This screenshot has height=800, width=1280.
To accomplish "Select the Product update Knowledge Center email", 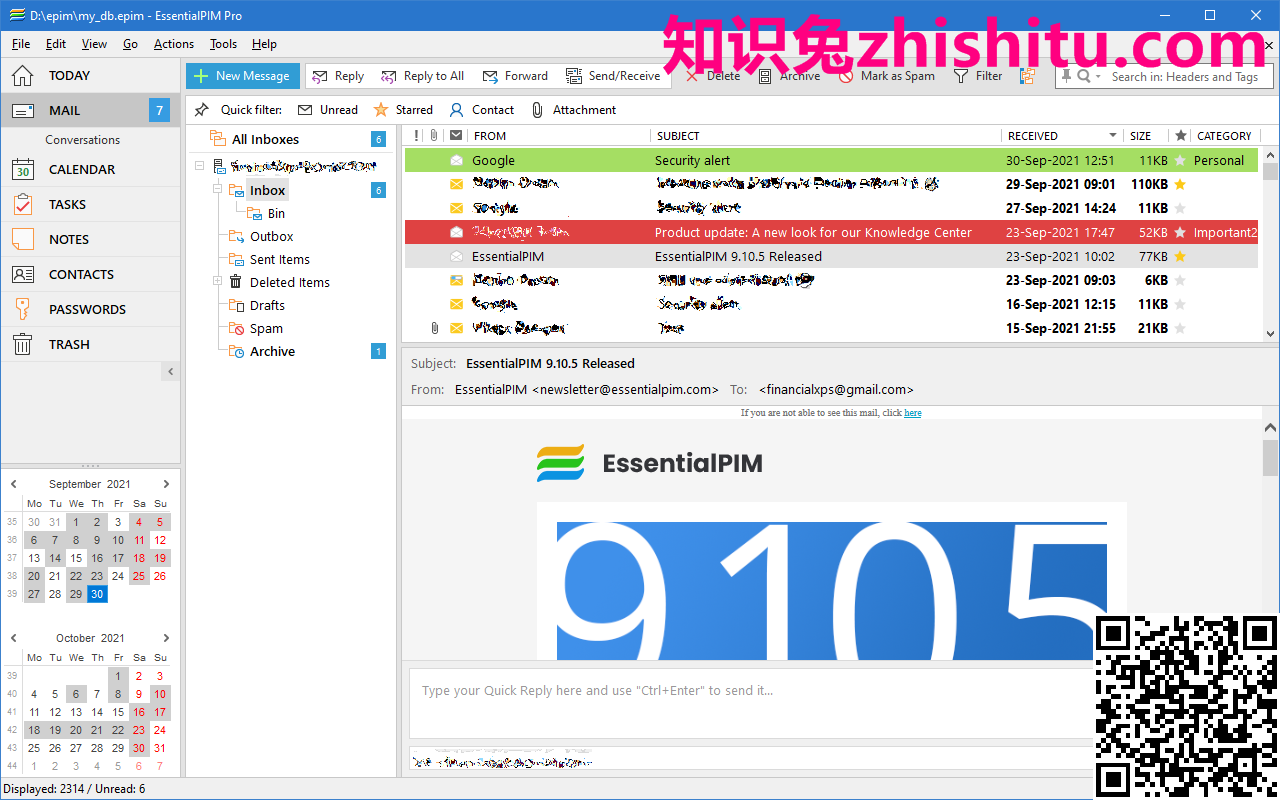I will [x=831, y=232].
